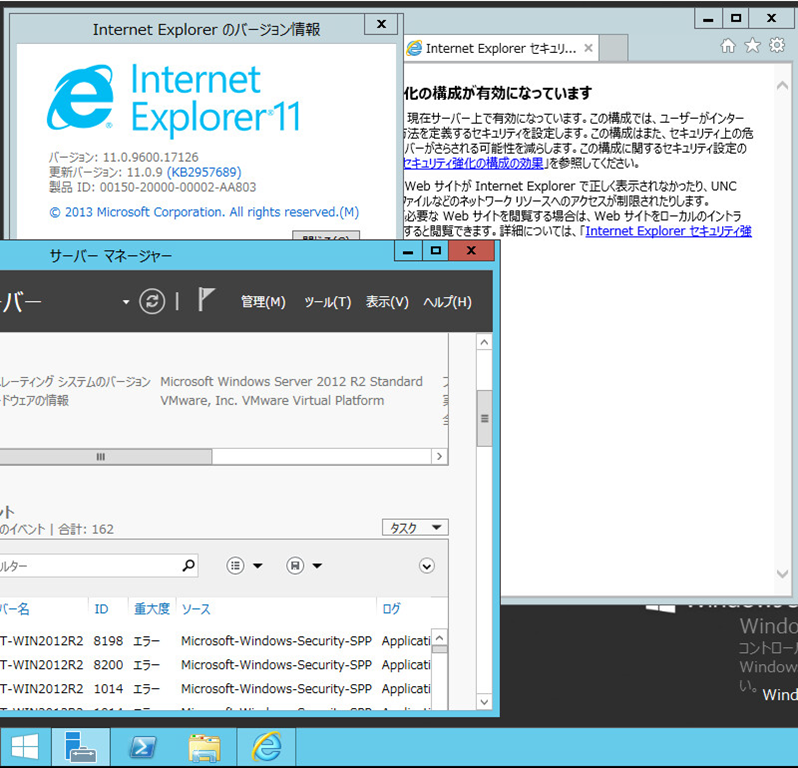798x768 pixels.
Task: Click the Server Manager refresh icon
Action: click(x=152, y=301)
